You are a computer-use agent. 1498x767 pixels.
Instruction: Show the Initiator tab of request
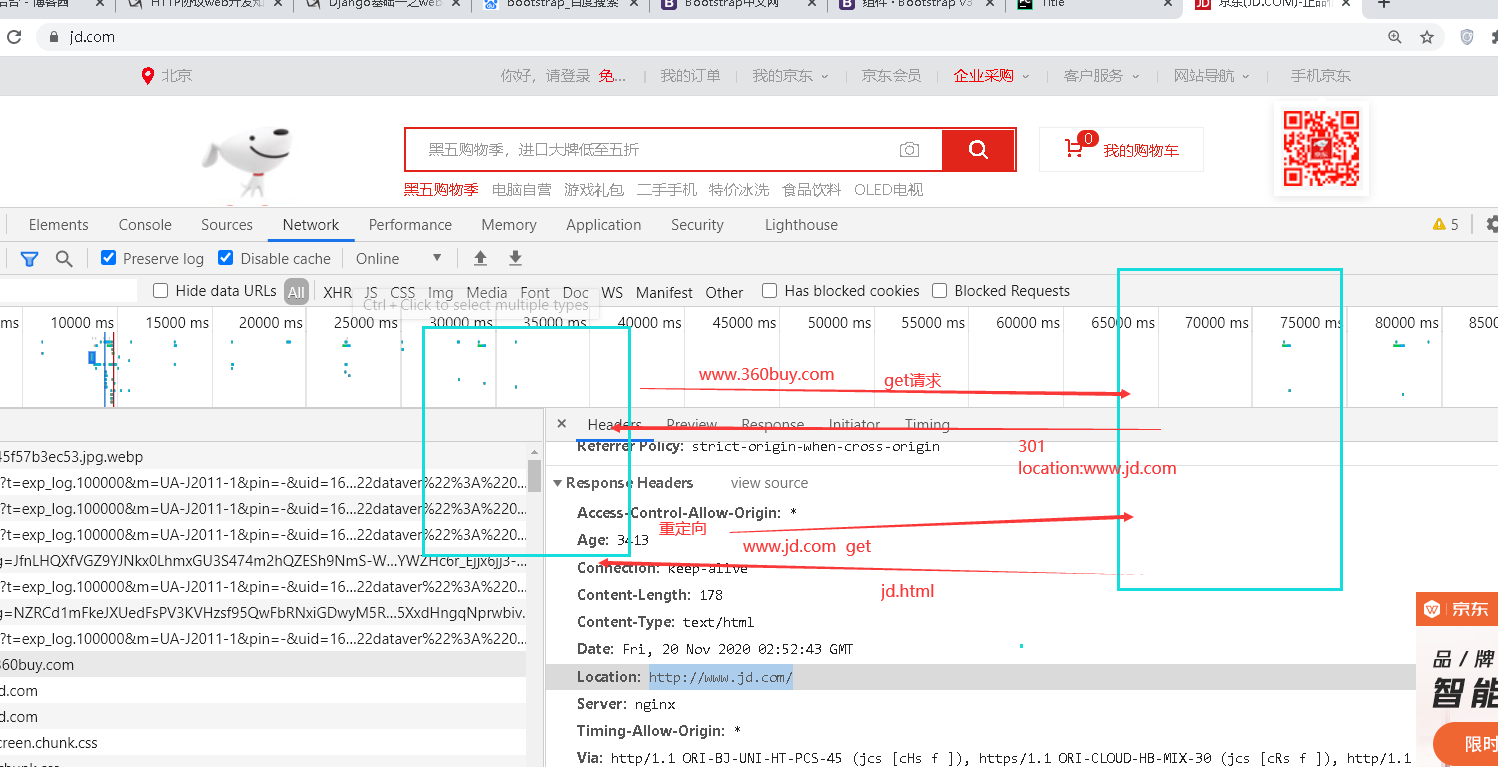coord(854,424)
